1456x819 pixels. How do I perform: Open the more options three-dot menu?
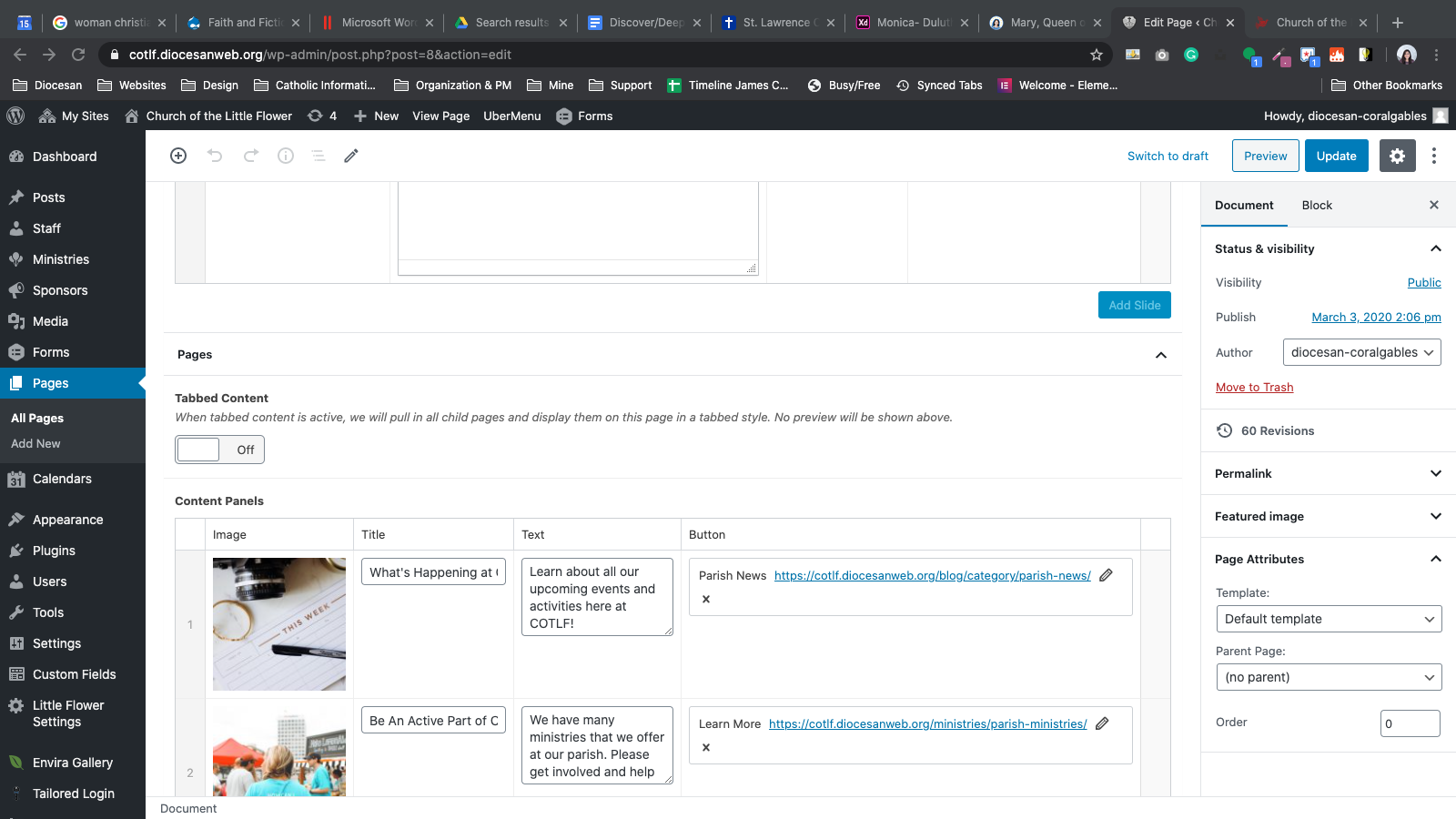coord(1434,156)
